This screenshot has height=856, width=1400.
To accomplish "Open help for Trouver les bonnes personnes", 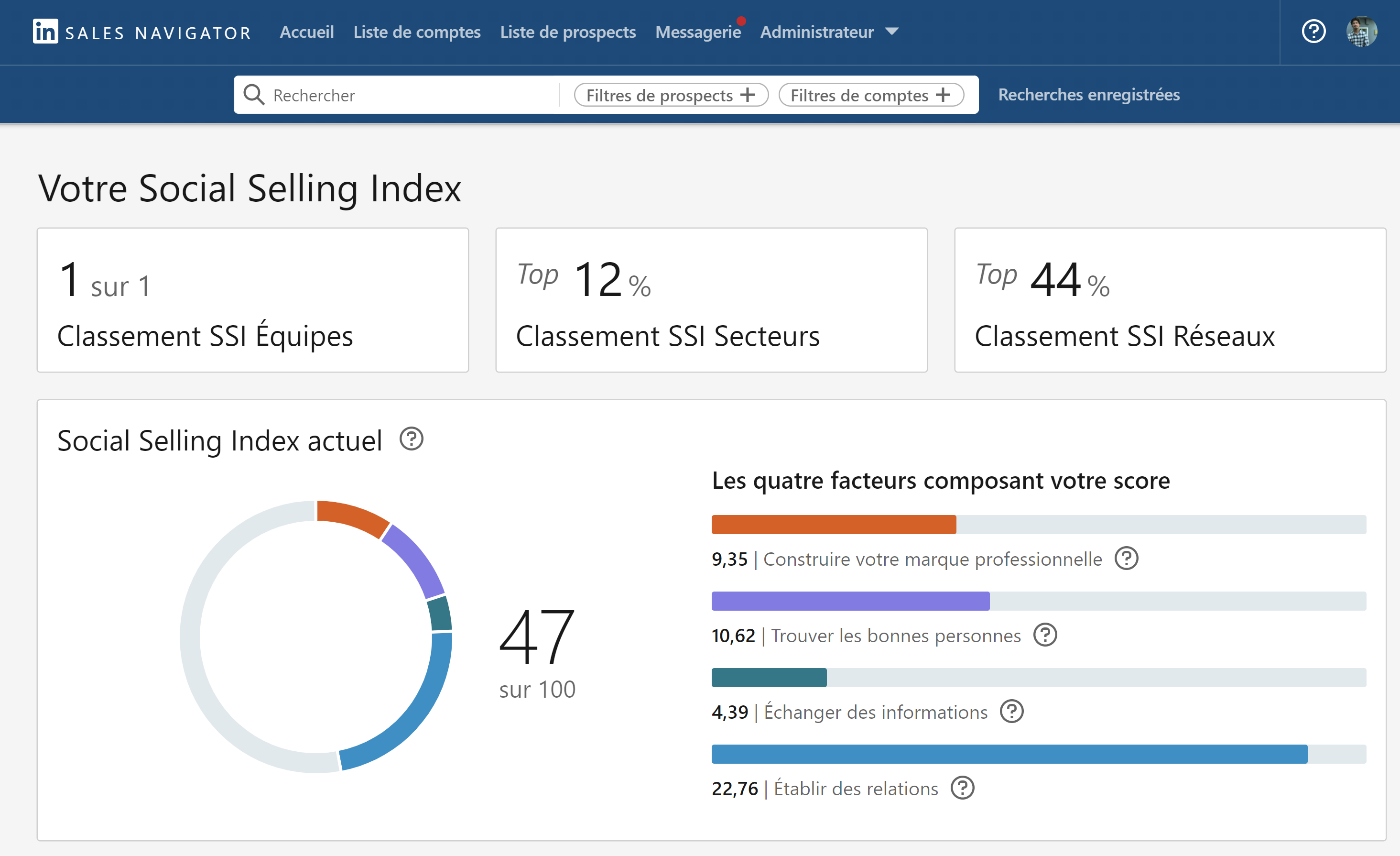I will (1045, 636).
